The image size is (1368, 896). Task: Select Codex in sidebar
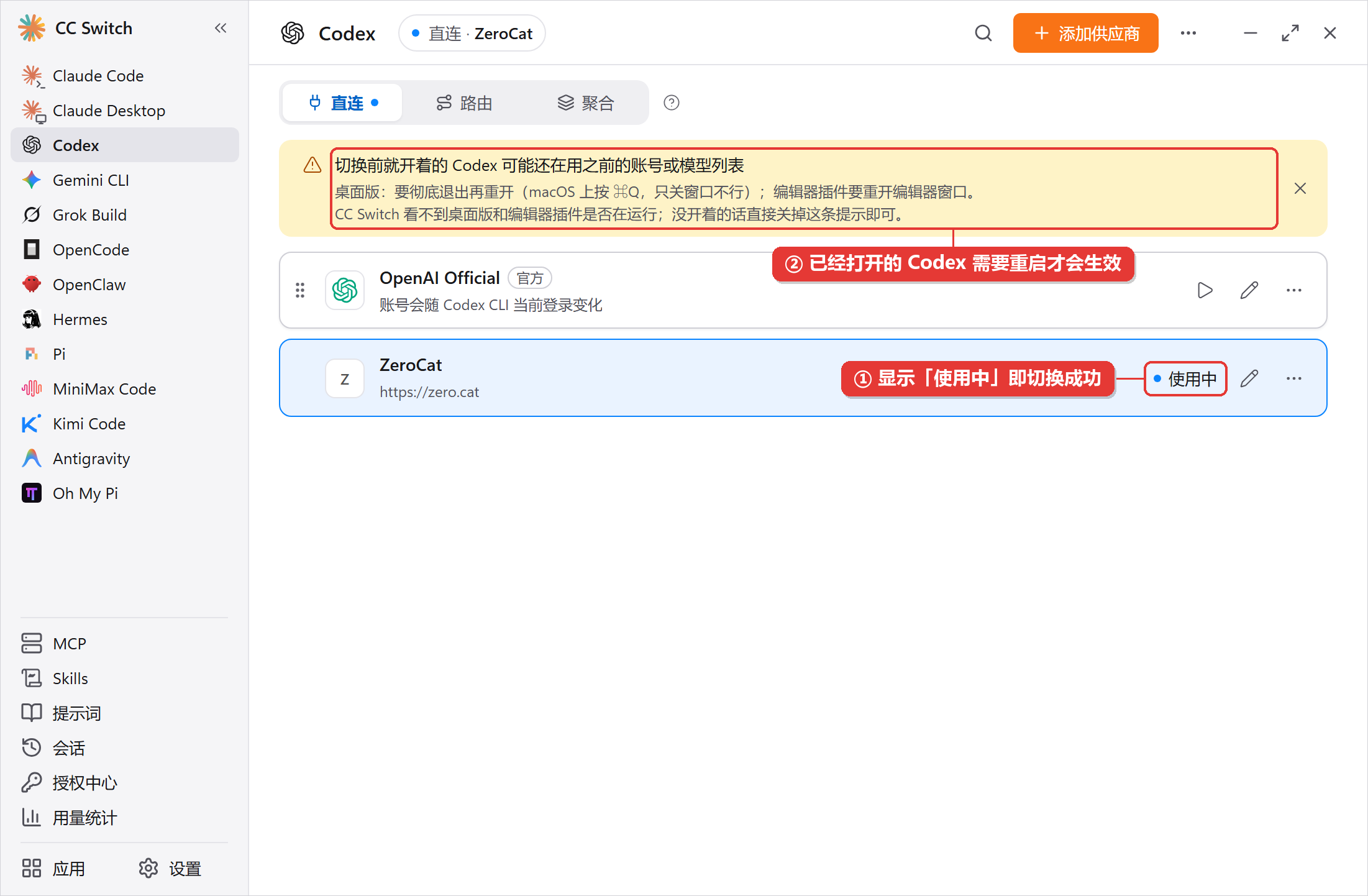click(125, 145)
